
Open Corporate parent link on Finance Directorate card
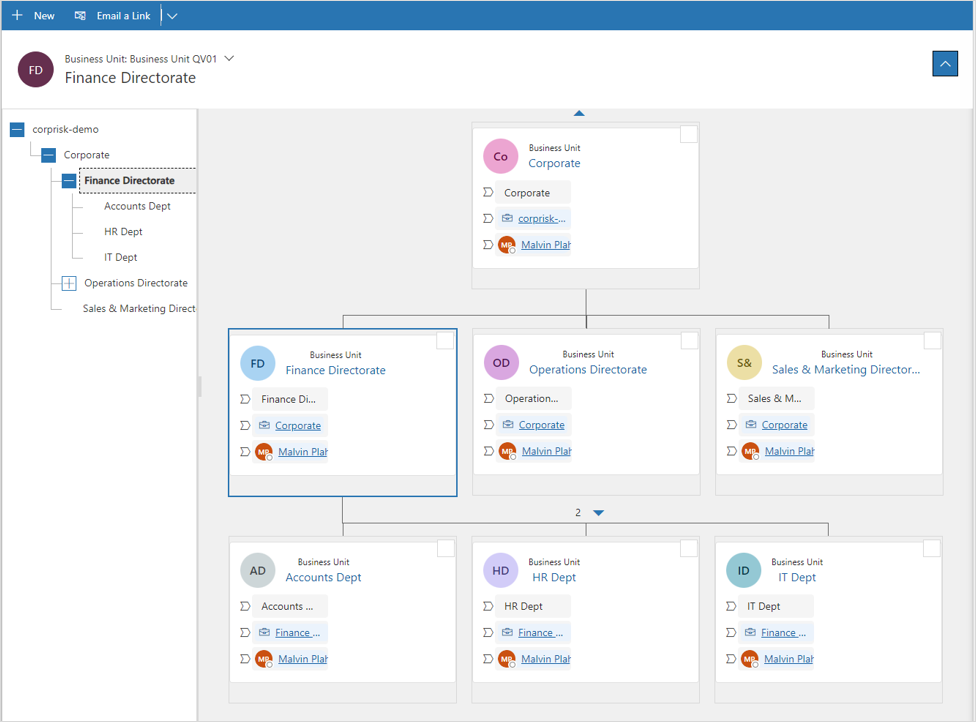pos(298,426)
